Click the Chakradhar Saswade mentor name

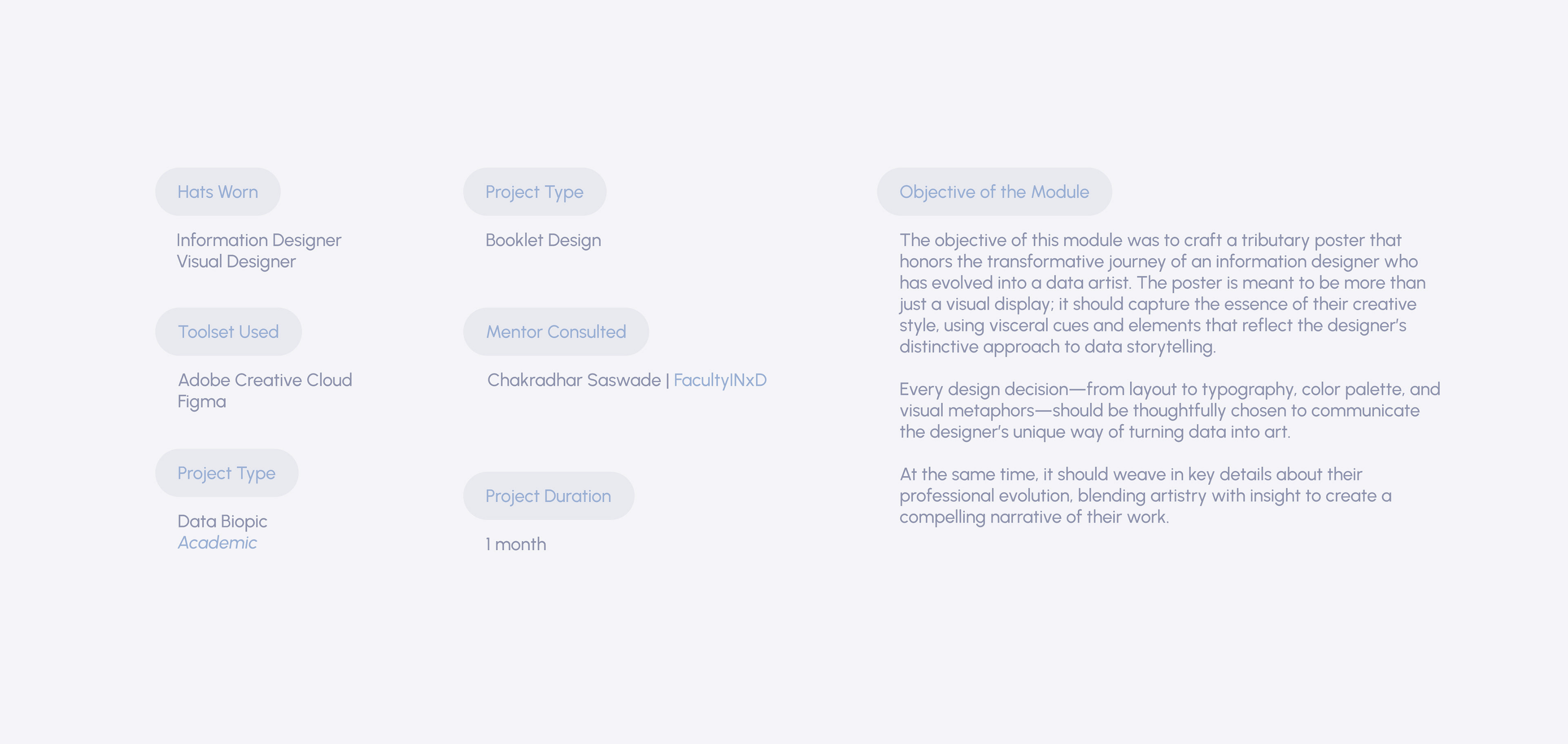[573, 380]
